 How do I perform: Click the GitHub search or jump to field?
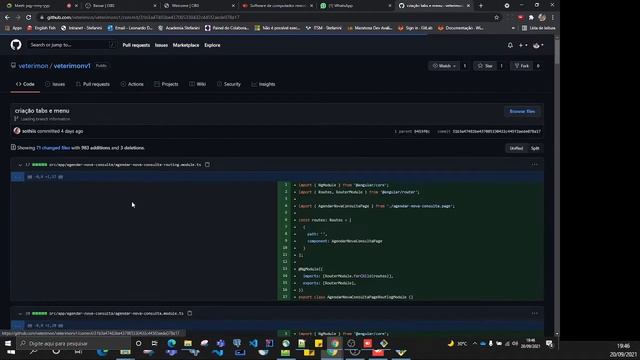72,45
